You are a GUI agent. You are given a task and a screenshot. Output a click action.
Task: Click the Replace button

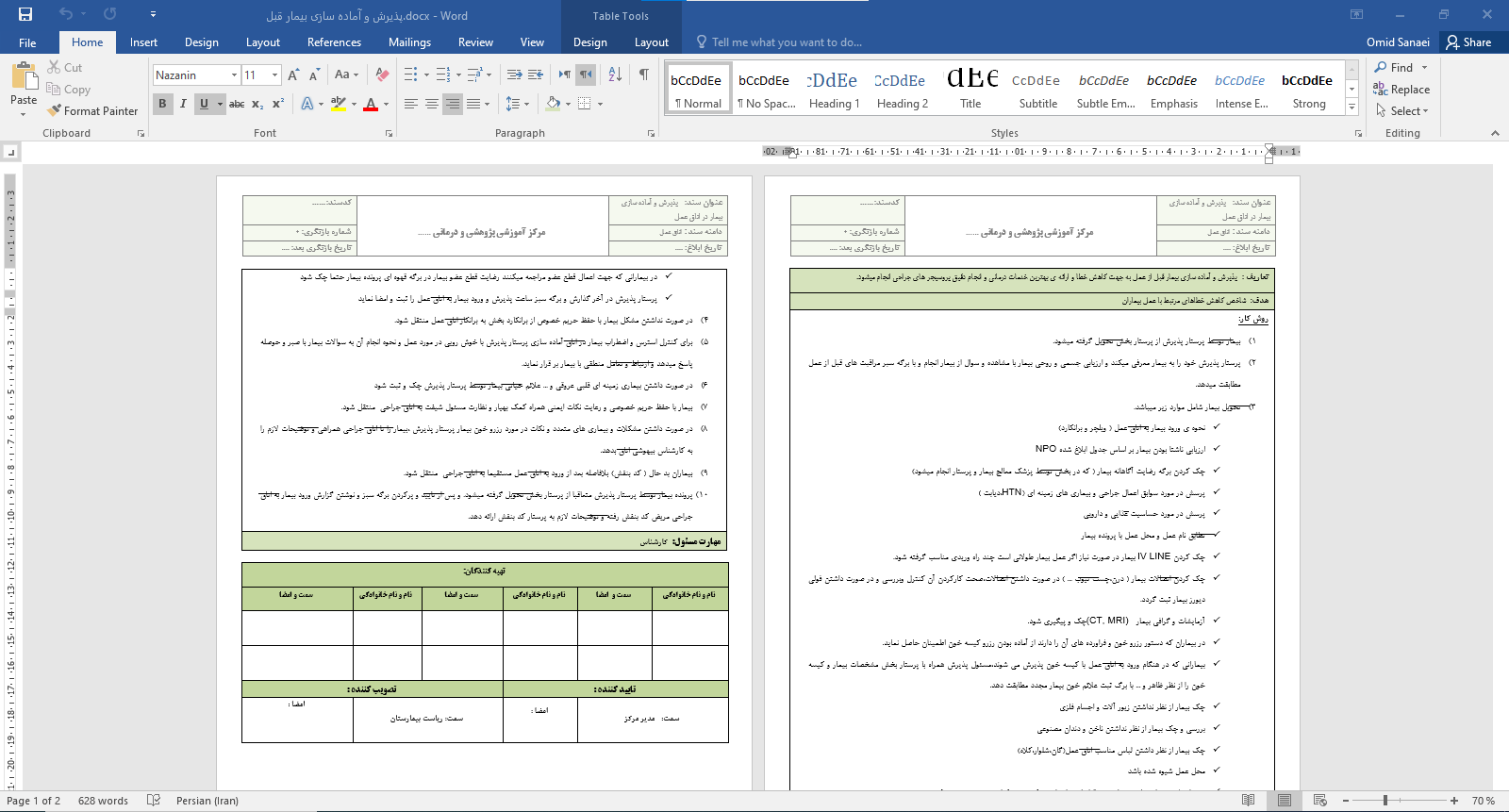1401,90
